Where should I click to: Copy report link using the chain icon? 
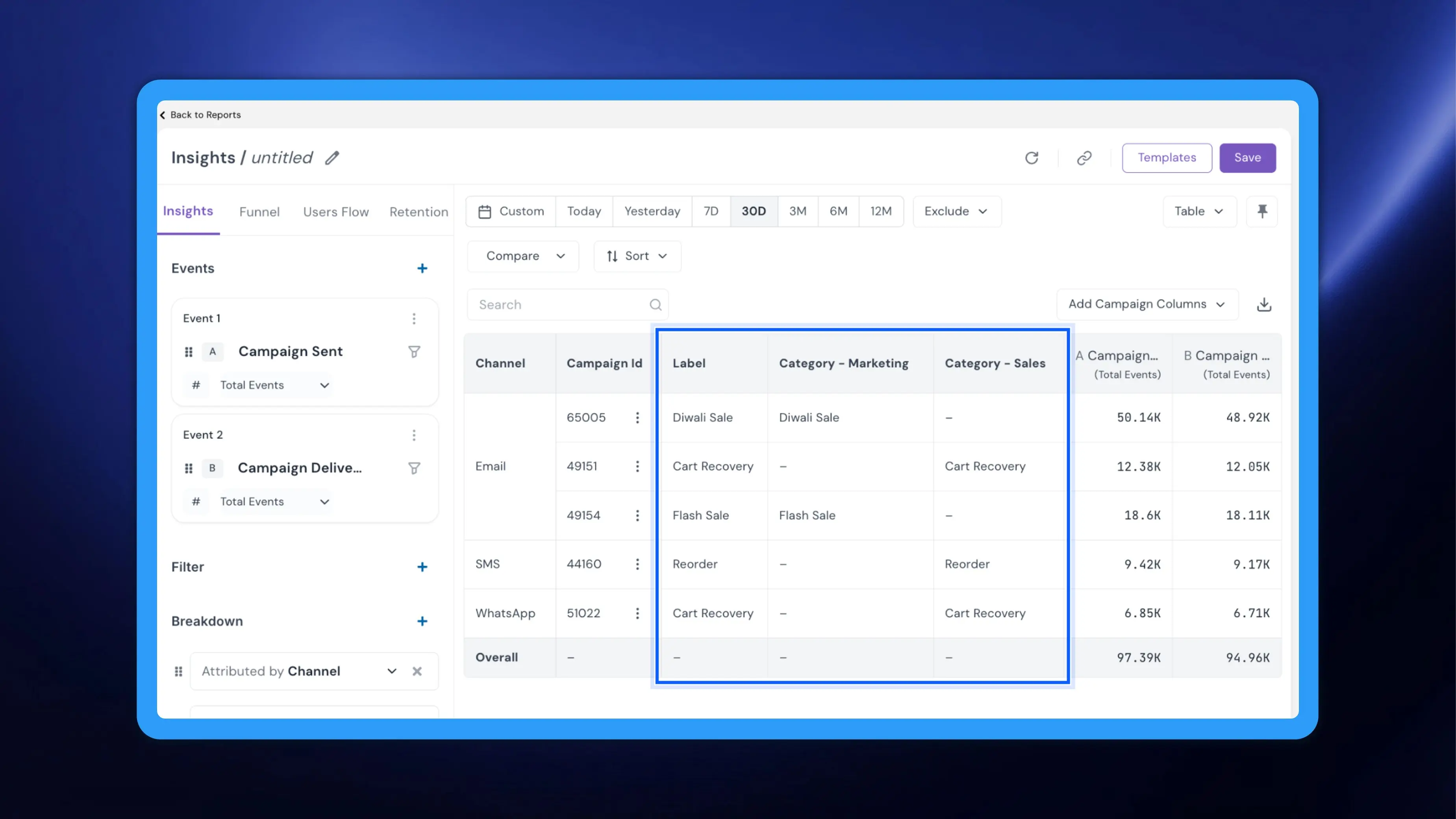coord(1084,157)
